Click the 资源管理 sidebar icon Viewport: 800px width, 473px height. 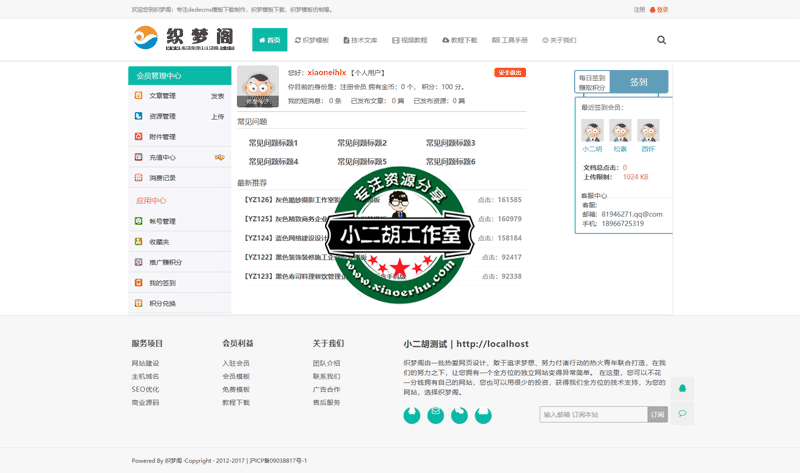(x=138, y=116)
